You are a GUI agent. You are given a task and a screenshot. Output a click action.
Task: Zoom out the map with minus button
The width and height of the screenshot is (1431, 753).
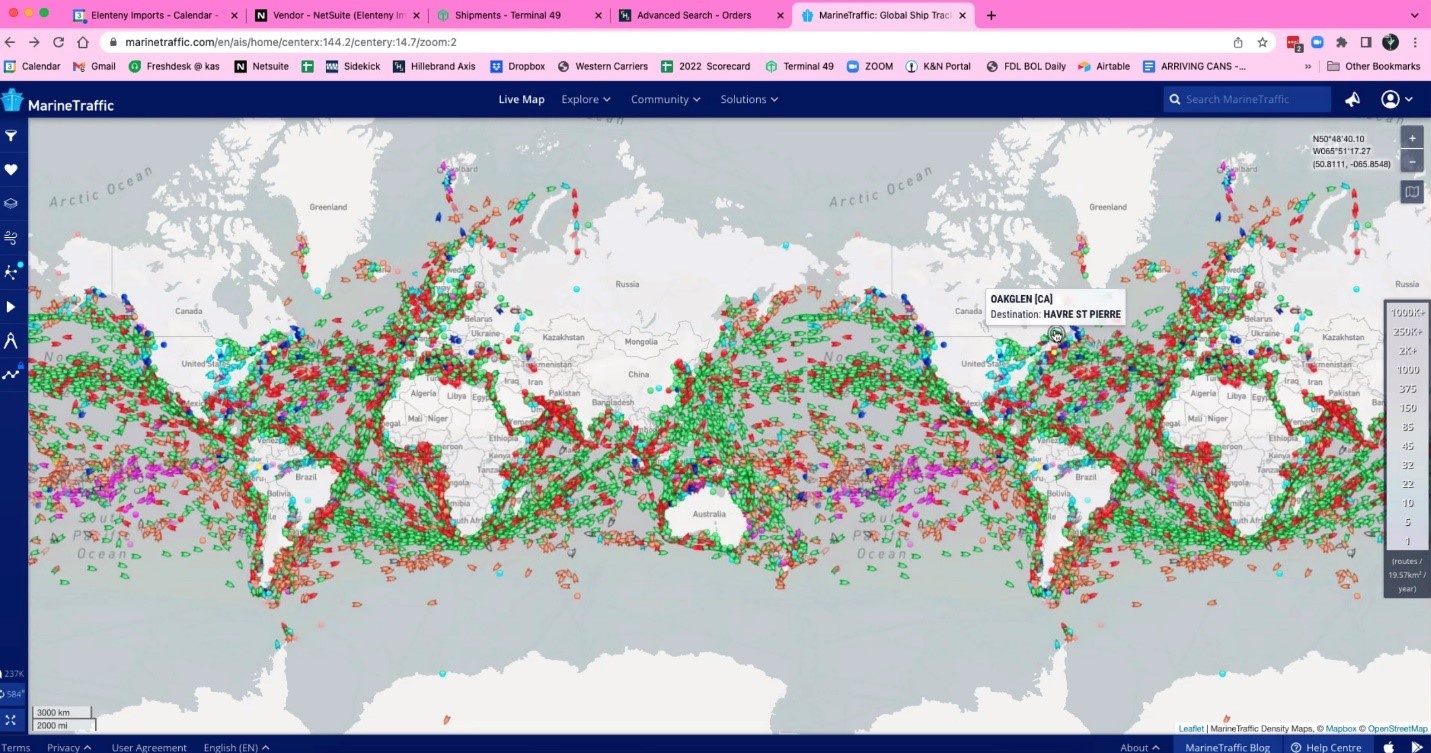click(x=1412, y=161)
